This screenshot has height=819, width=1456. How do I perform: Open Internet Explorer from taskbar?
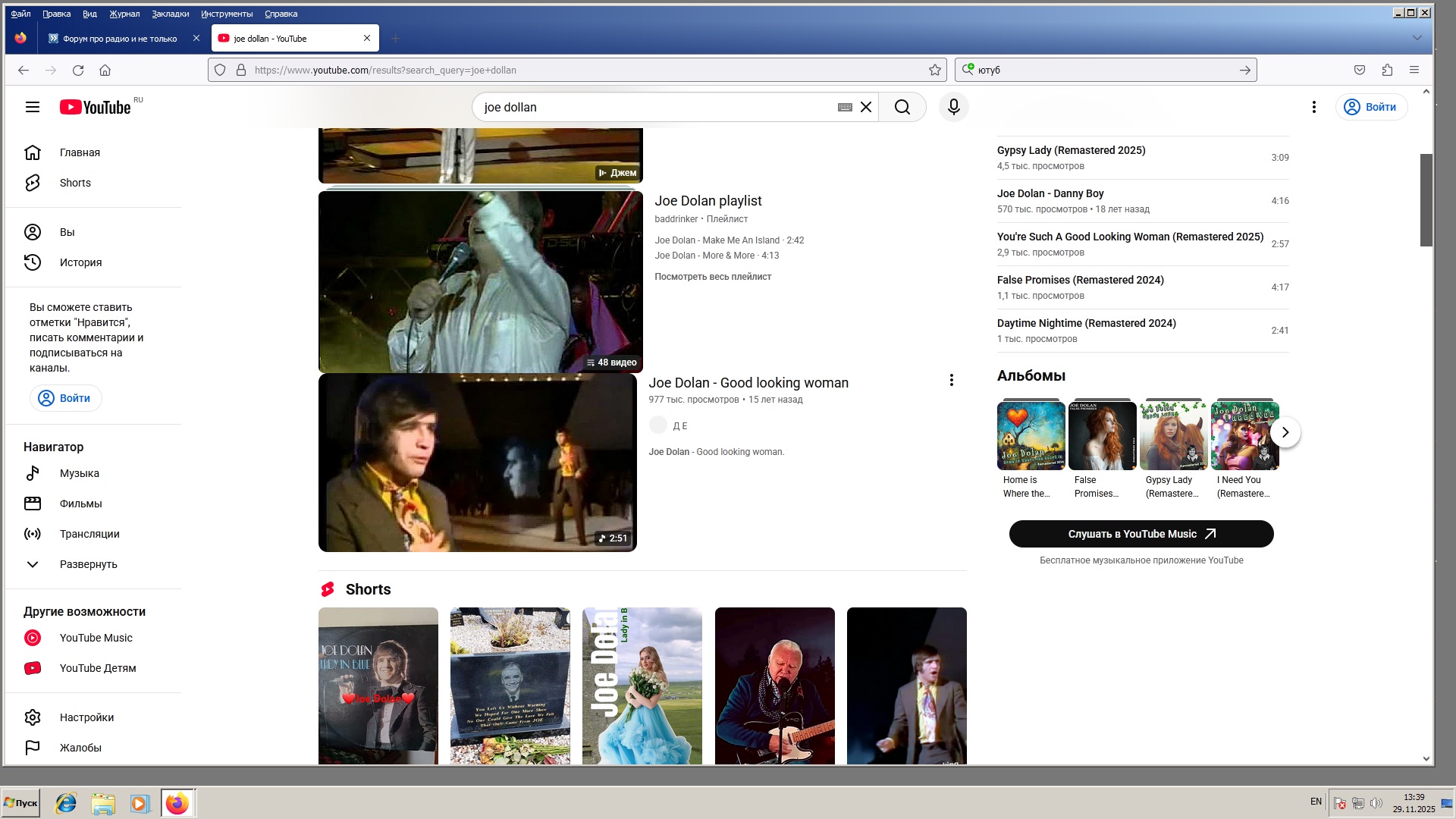pyautogui.click(x=66, y=803)
